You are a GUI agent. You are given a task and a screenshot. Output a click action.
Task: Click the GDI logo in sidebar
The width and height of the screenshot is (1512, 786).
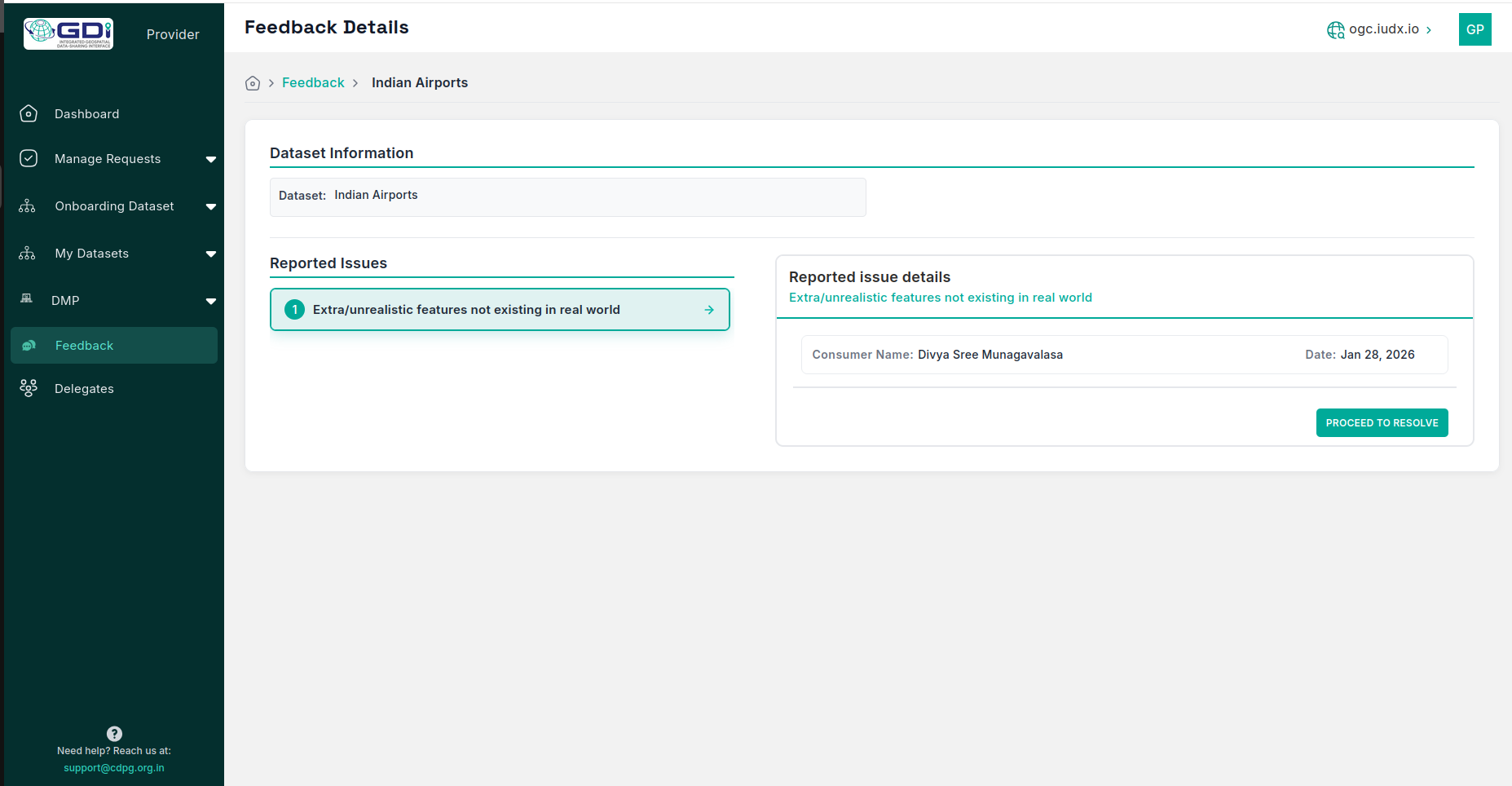(68, 33)
